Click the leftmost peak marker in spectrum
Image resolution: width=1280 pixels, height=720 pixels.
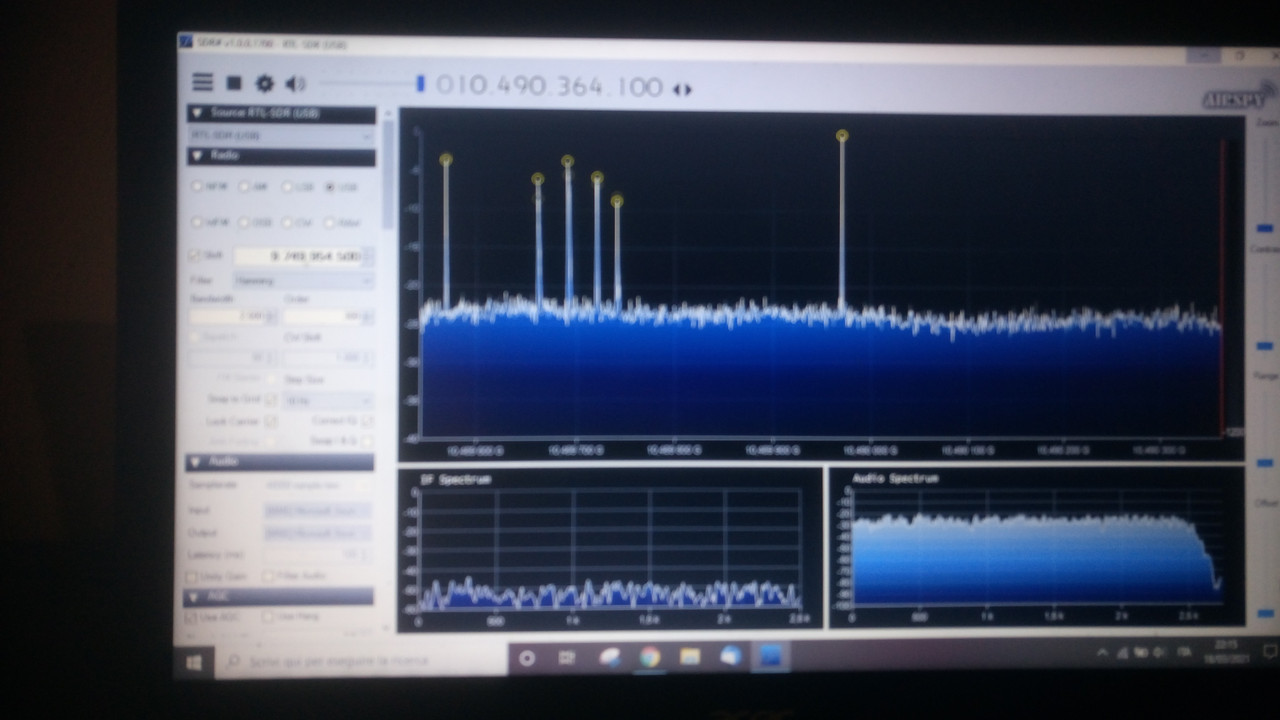446,159
